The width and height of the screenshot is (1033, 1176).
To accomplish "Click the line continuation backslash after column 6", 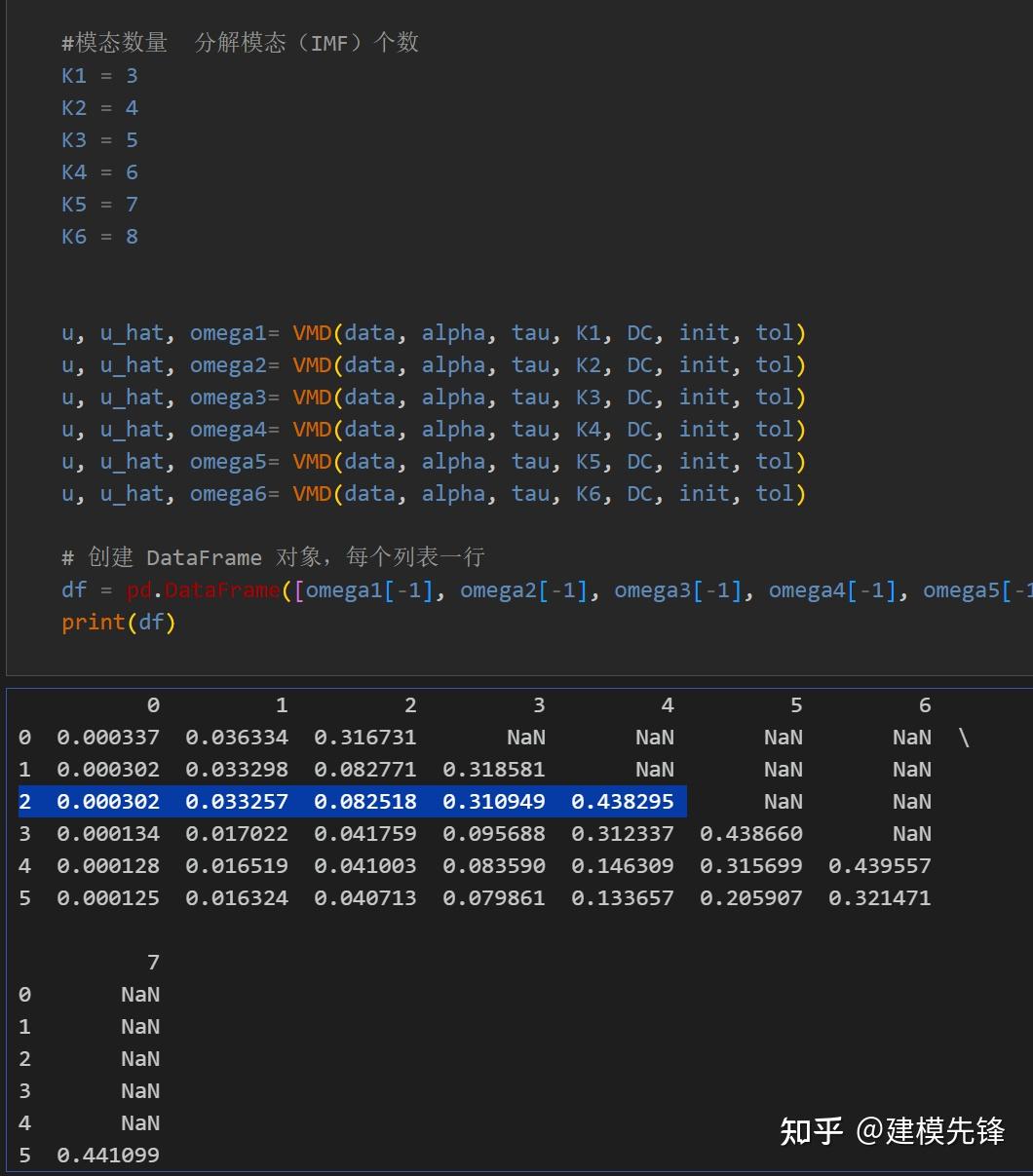I will click(x=964, y=738).
